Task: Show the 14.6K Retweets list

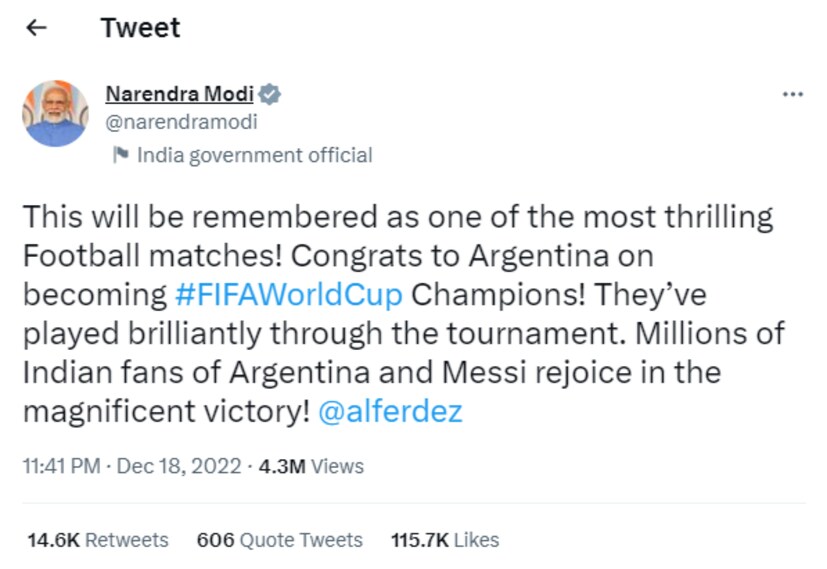Action: [x=98, y=540]
